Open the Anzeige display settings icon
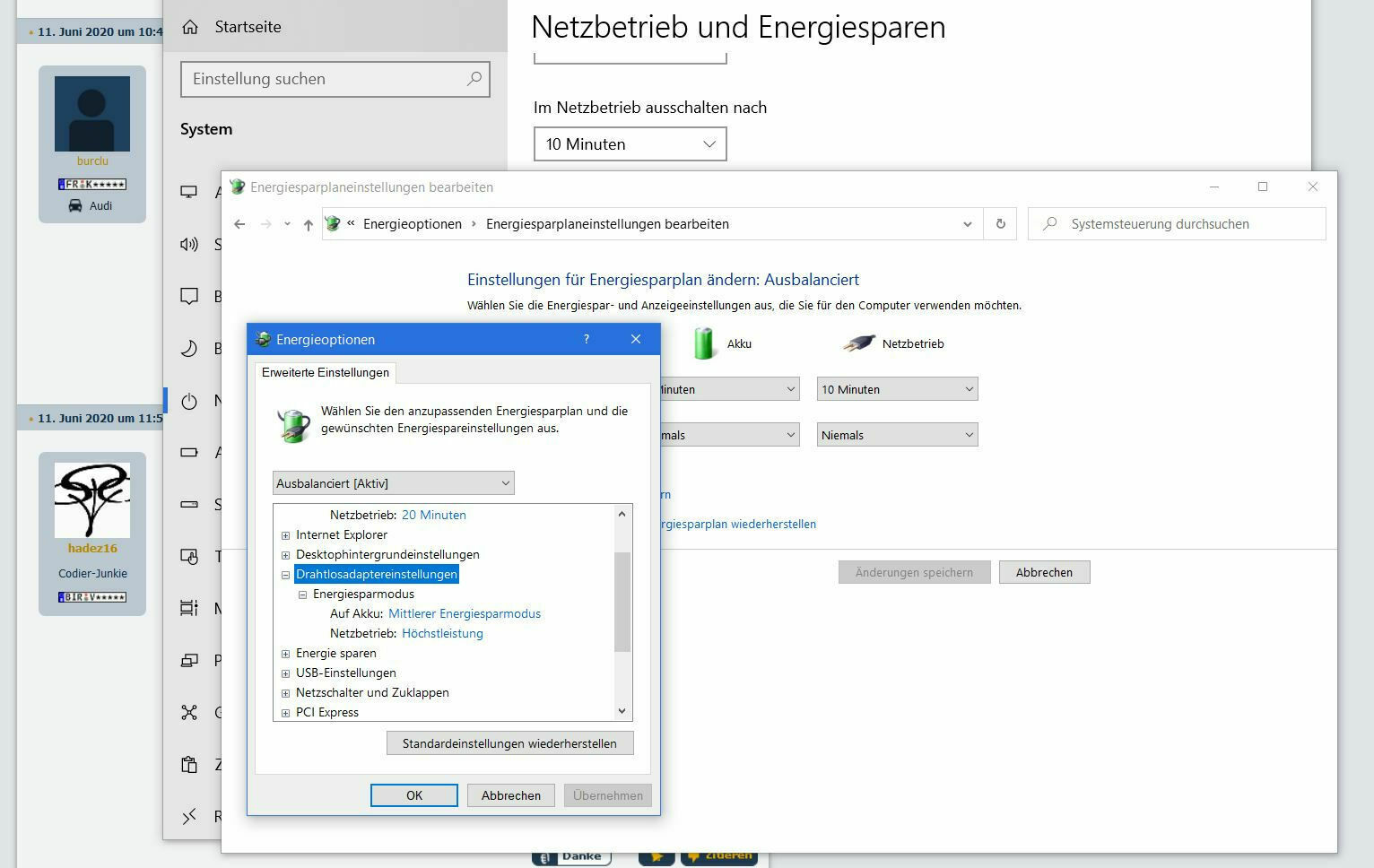 tap(189, 191)
